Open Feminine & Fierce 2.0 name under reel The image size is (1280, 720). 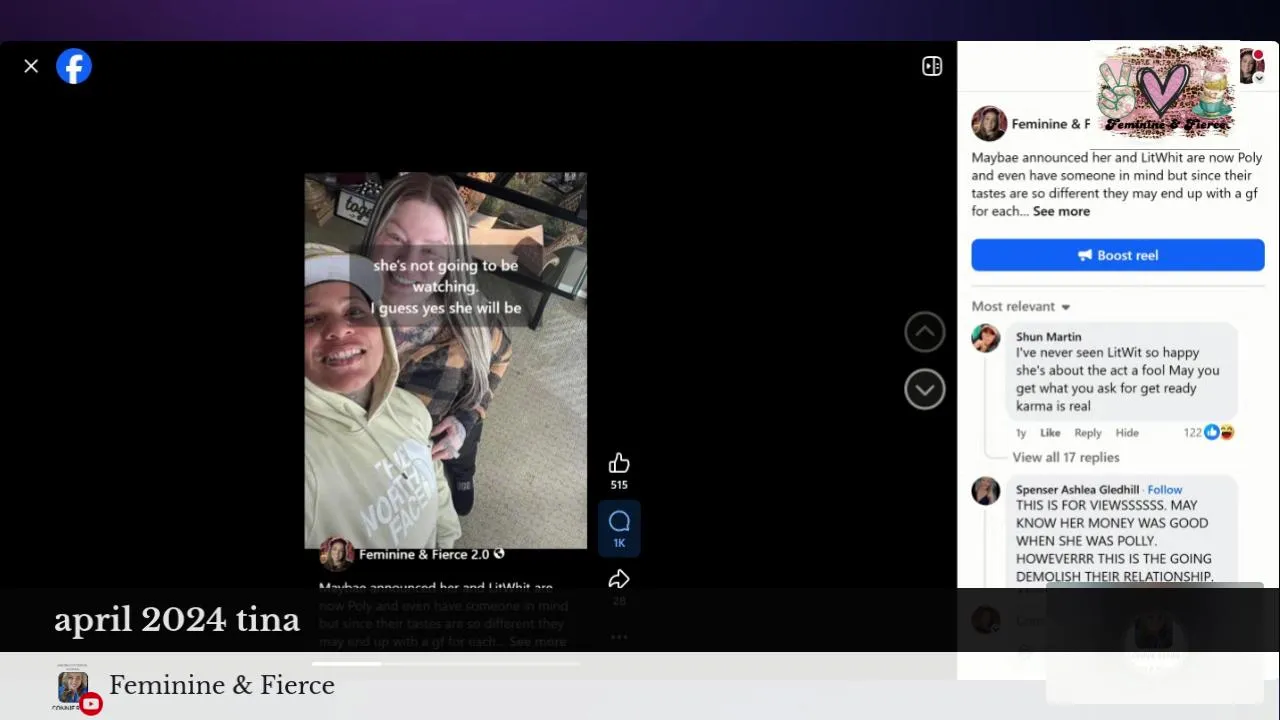pyautogui.click(x=424, y=554)
